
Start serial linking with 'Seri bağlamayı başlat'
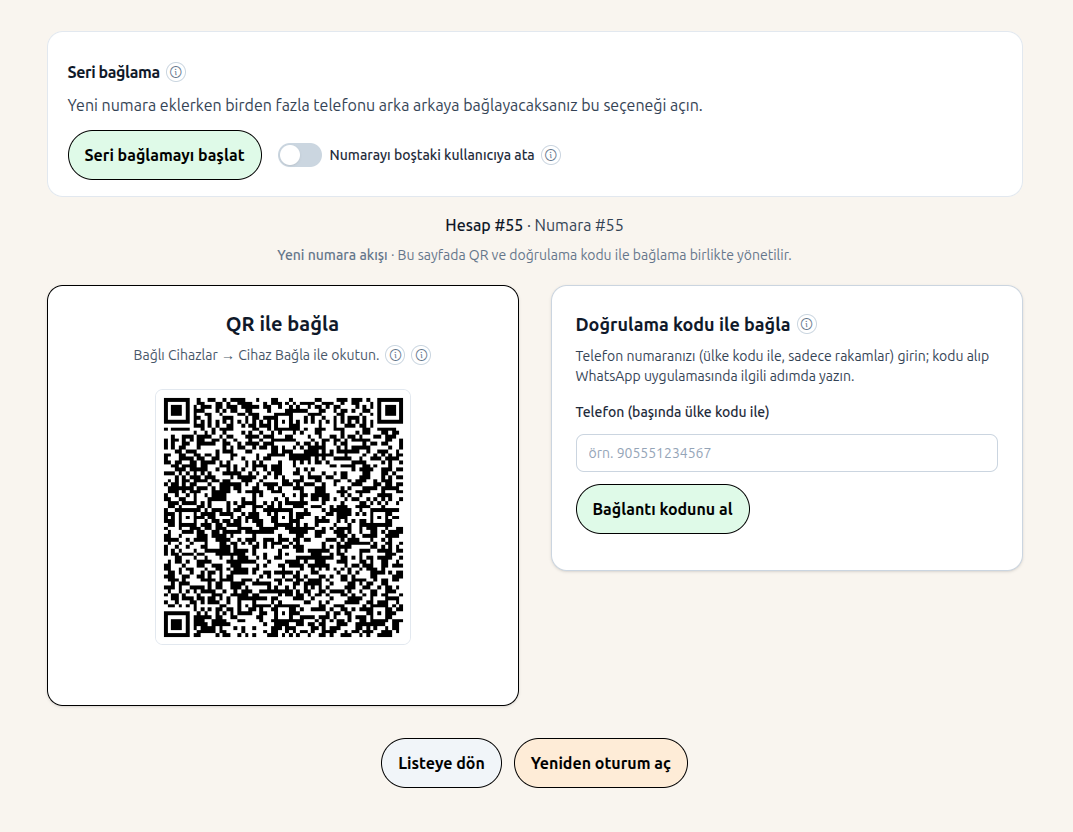click(165, 155)
